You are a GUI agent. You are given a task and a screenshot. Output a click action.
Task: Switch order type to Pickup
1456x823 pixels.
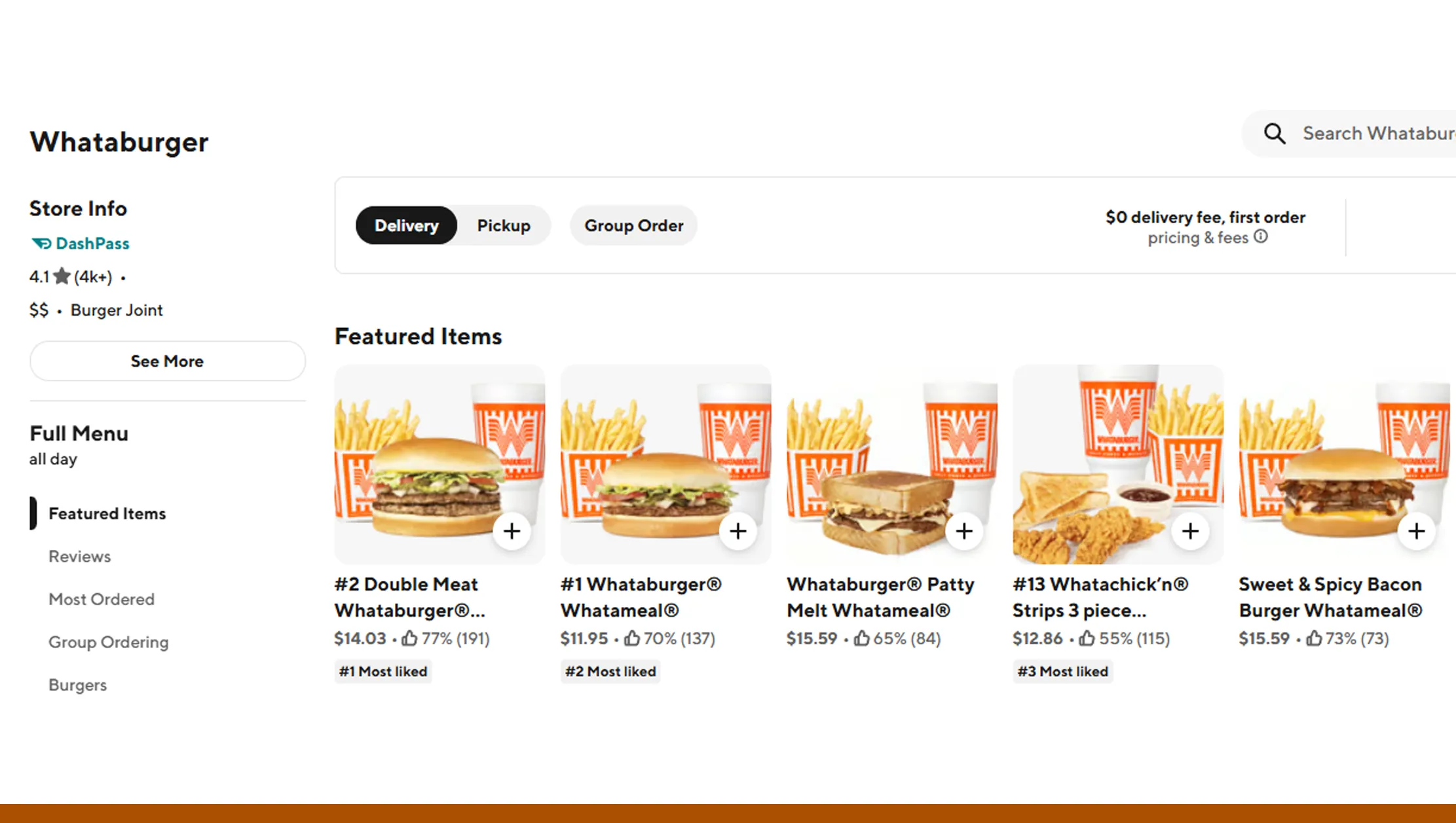coord(503,225)
